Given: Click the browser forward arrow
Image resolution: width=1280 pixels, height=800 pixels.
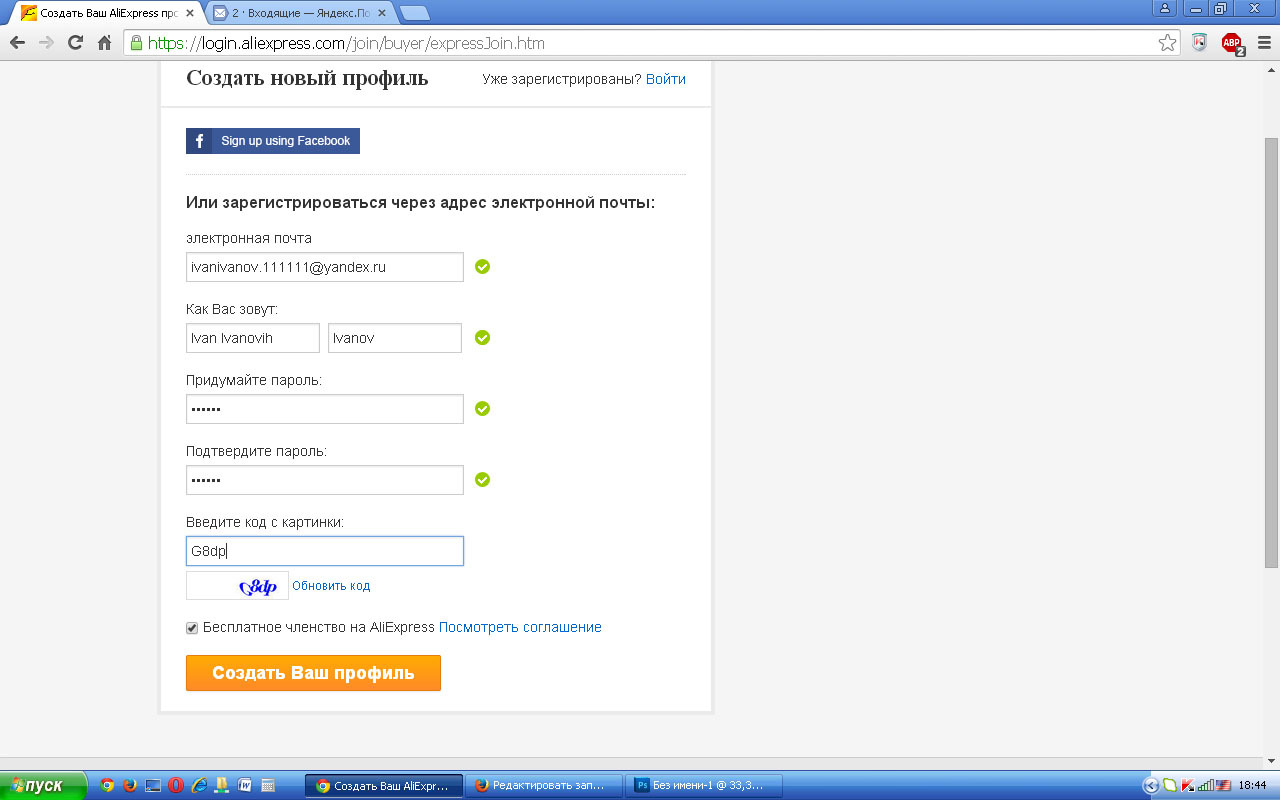Looking at the screenshot, I should point(46,43).
